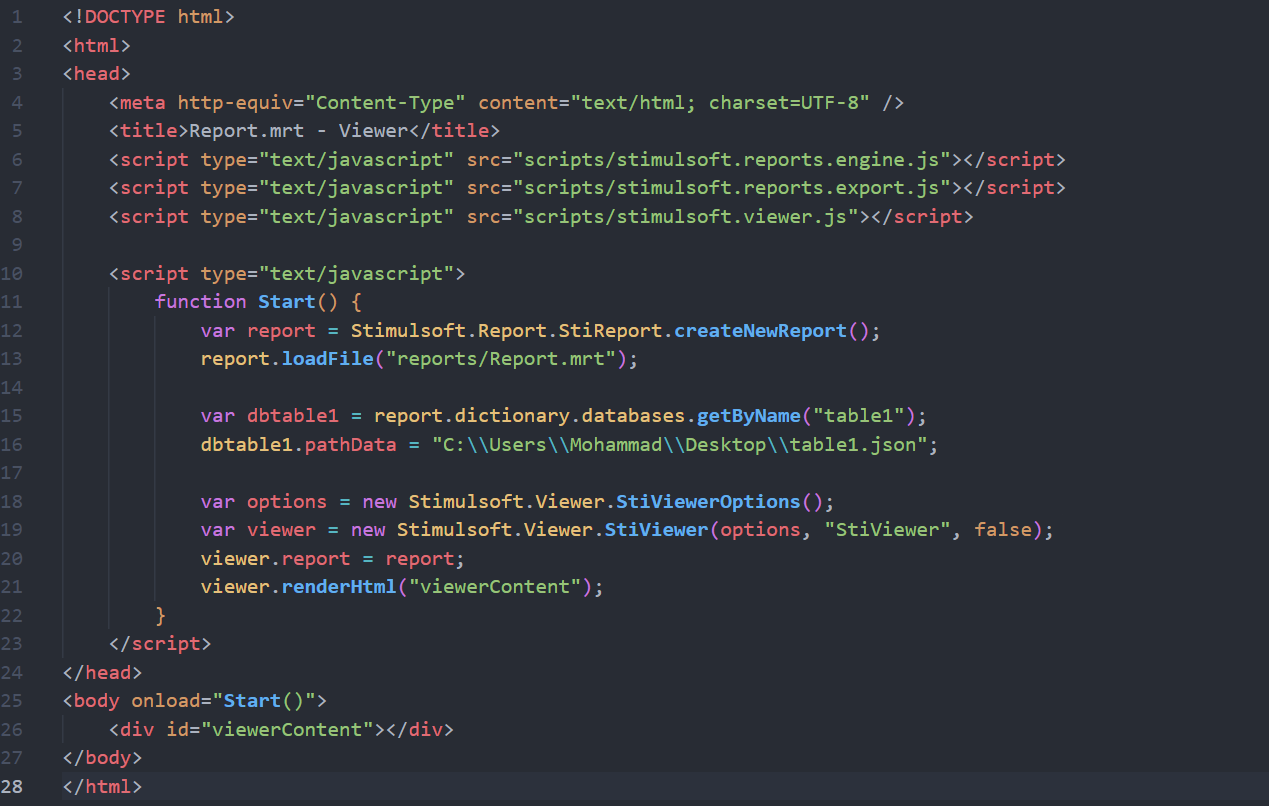Screen dimensions: 1269x806
Task: Click the "reports/Report.mrt" string
Action: pyautogui.click(x=501, y=359)
